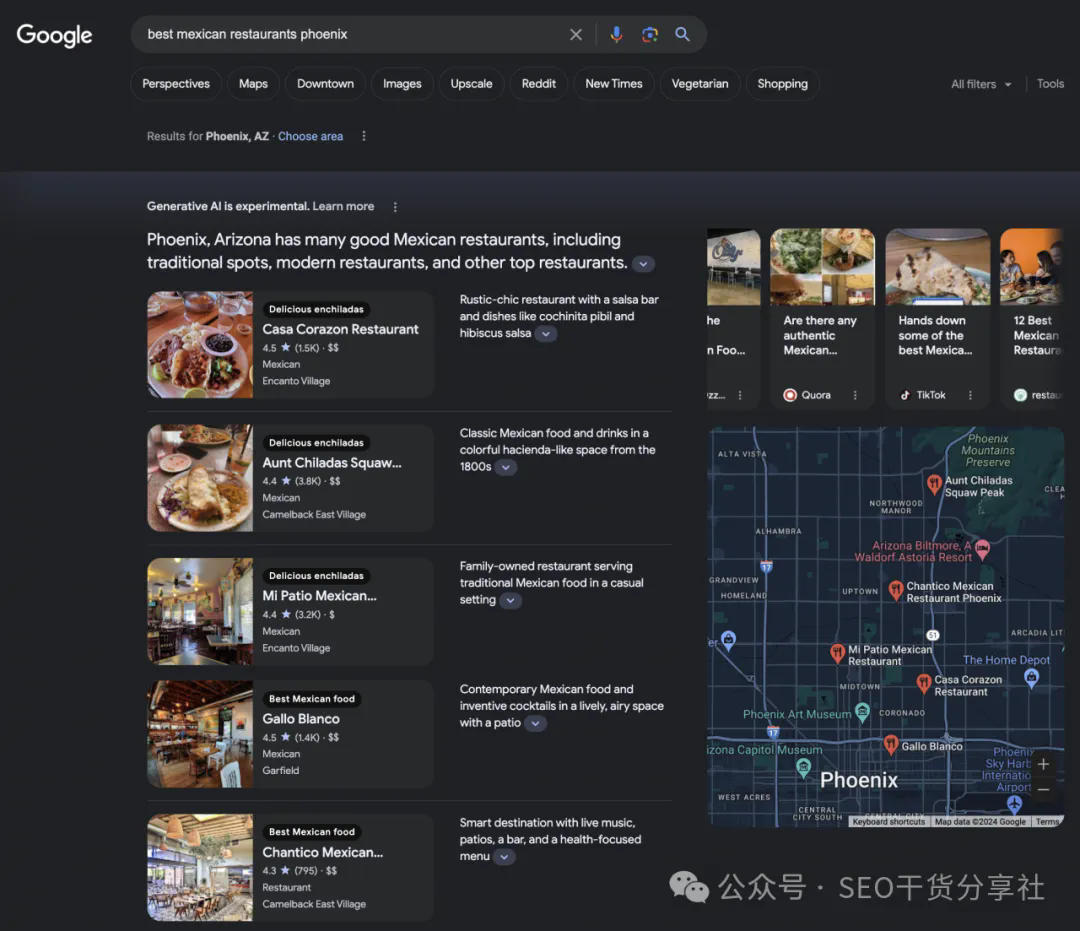Open the Mi Patio interior photo
This screenshot has width=1080, height=931.
click(x=200, y=611)
